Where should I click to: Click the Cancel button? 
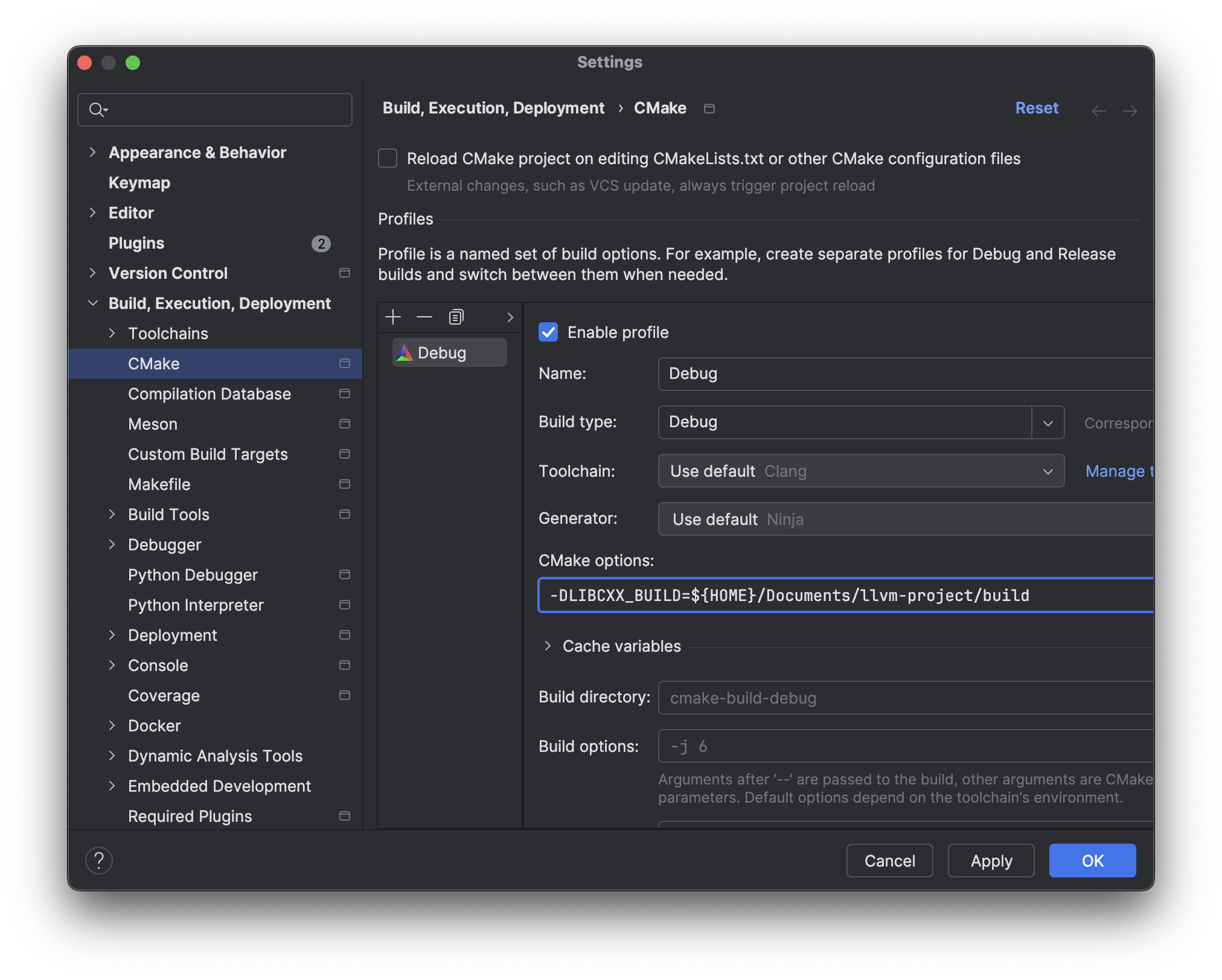tap(889, 861)
